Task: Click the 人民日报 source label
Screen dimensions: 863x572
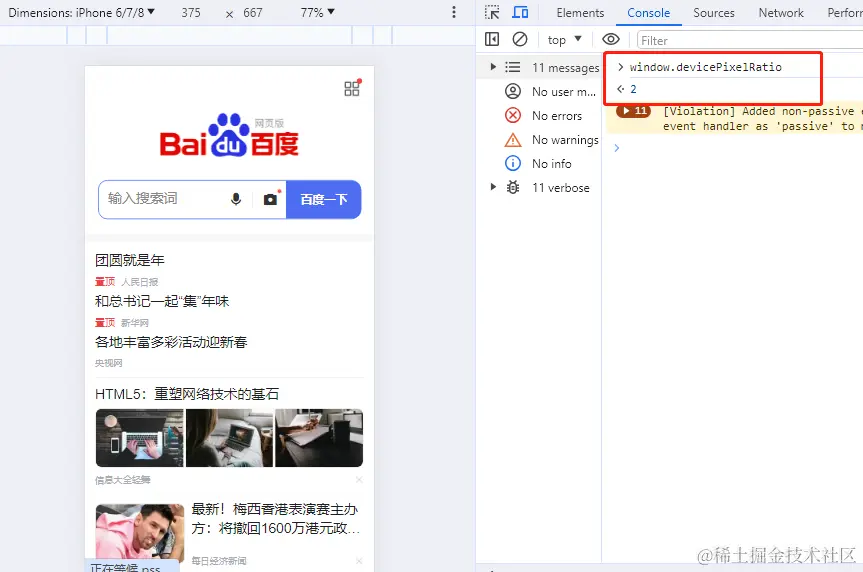Action: [x=140, y=282]
